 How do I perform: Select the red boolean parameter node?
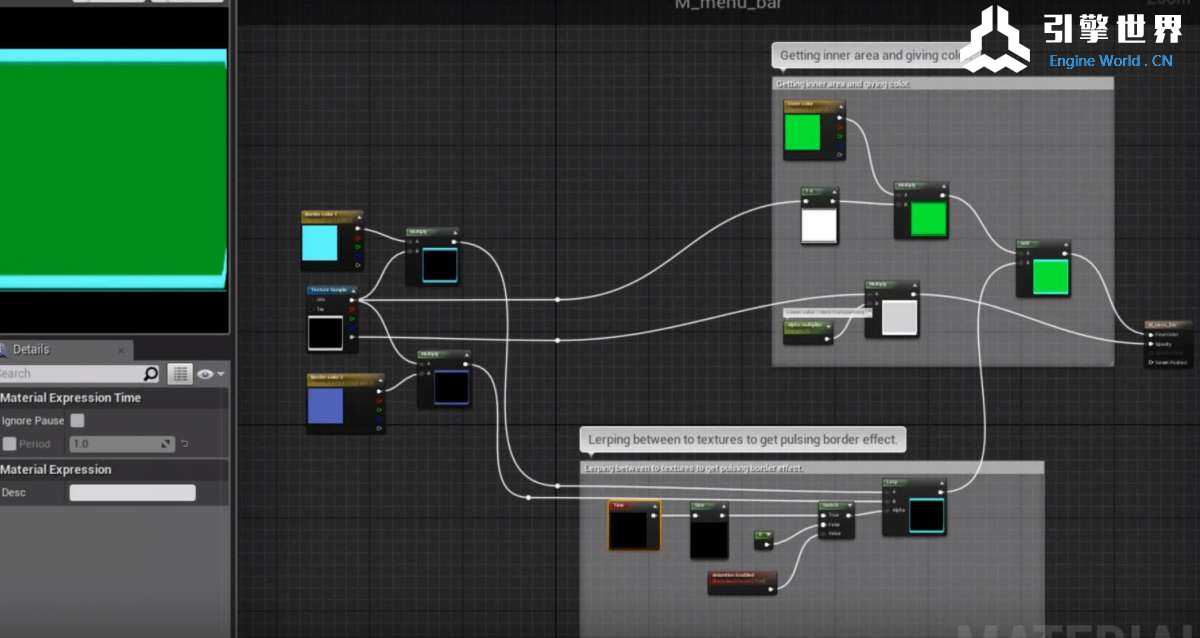coord(741,581)
